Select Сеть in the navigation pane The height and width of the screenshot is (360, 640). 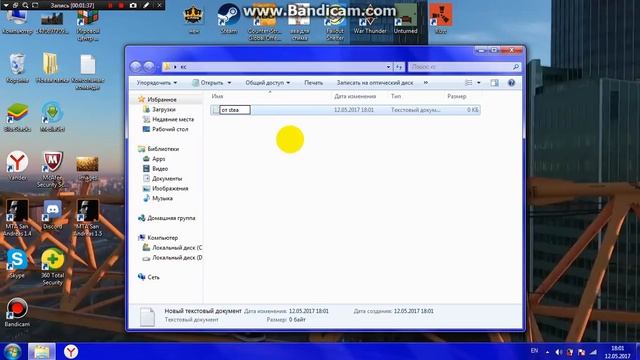click(153, 277)
